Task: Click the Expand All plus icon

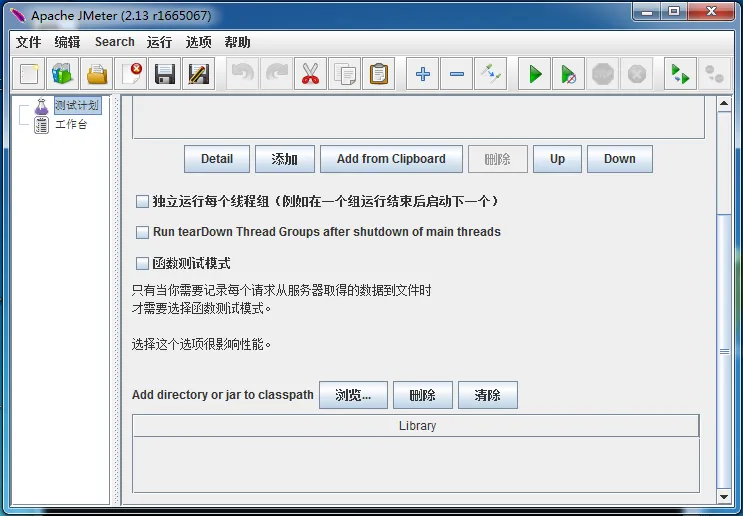Action: click(x=423, y=74)
